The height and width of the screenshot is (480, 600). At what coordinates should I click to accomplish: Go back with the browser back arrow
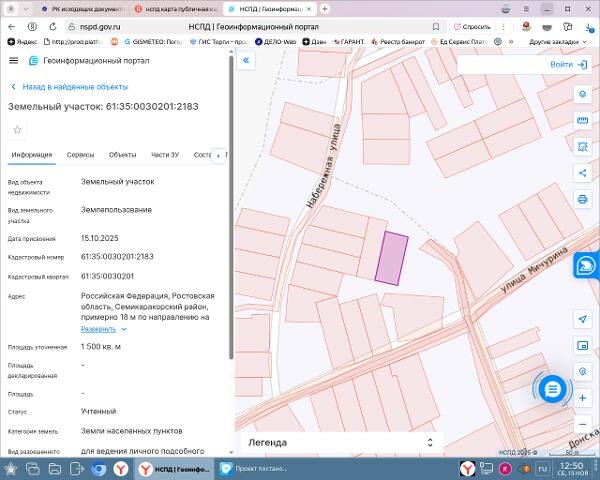point(11,26)
